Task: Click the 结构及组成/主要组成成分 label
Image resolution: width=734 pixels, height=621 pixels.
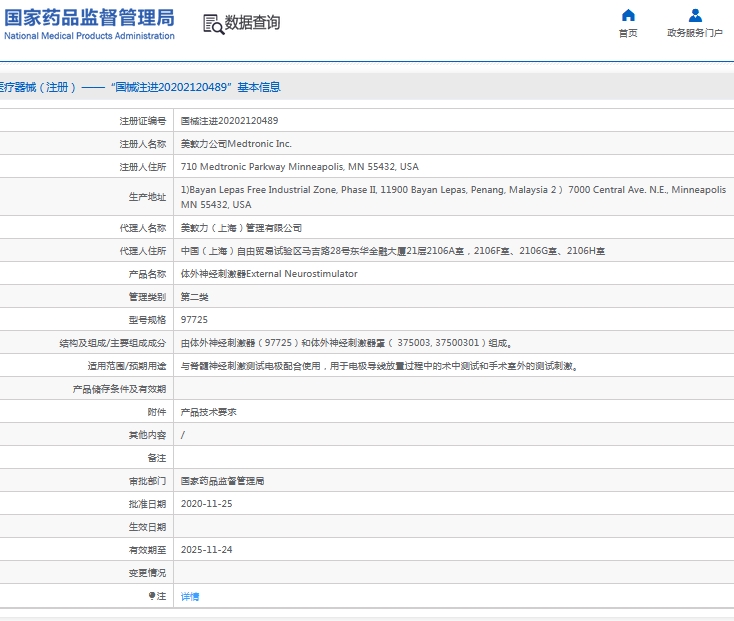Action: (x=113, y=343)
